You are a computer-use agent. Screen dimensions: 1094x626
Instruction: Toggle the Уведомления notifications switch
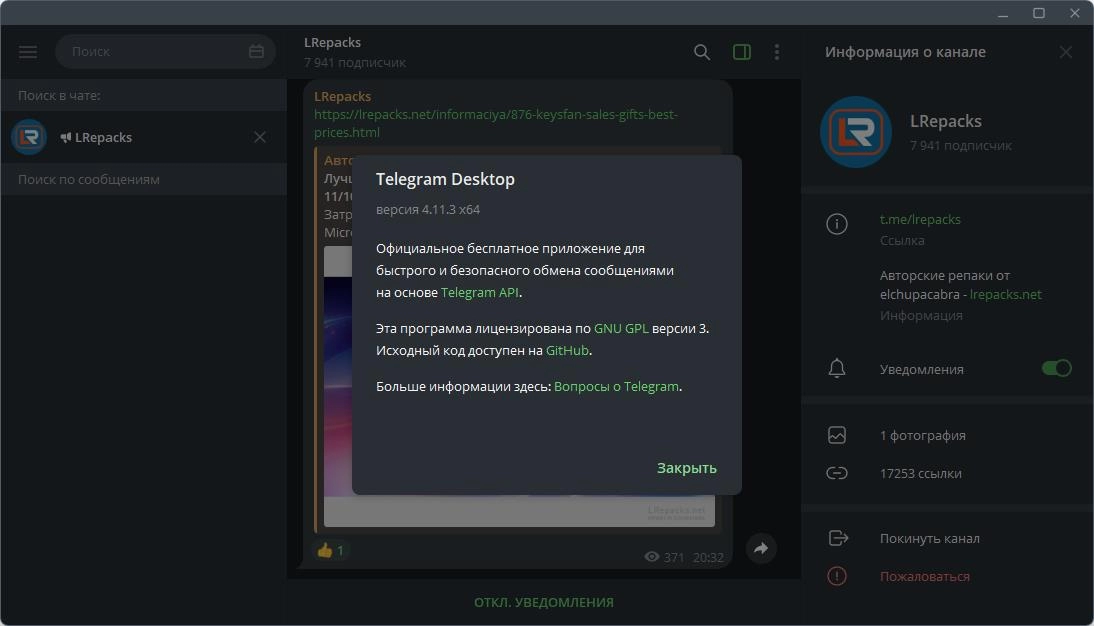click(x=1056, y=368)
